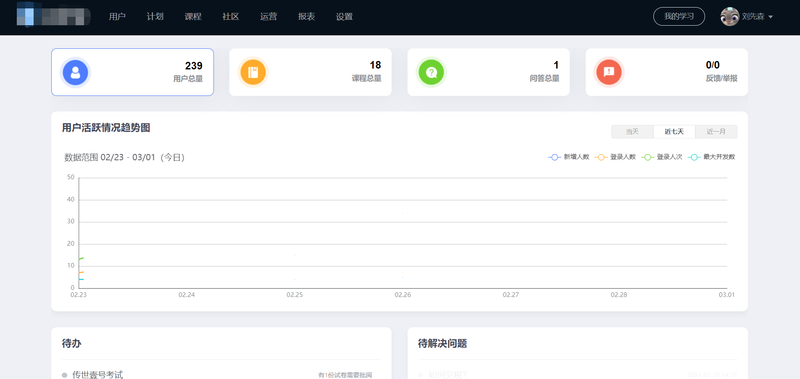The height and width of the screenshot is (379, 800).
Task: Click the blue user icon on 用户总量 card
Action: 76,72
